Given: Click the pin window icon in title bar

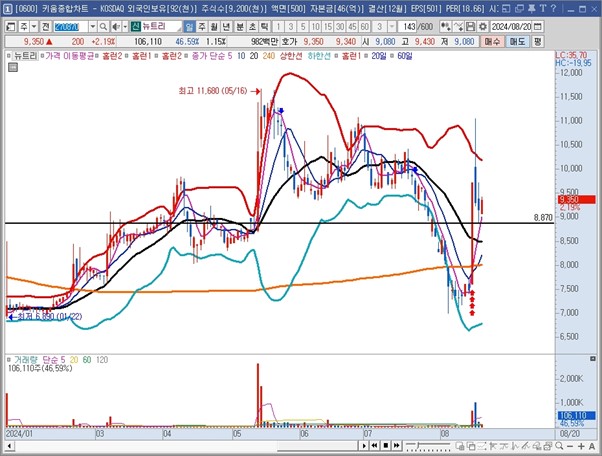Looking at the screenshot, I should tap(532, 8).
